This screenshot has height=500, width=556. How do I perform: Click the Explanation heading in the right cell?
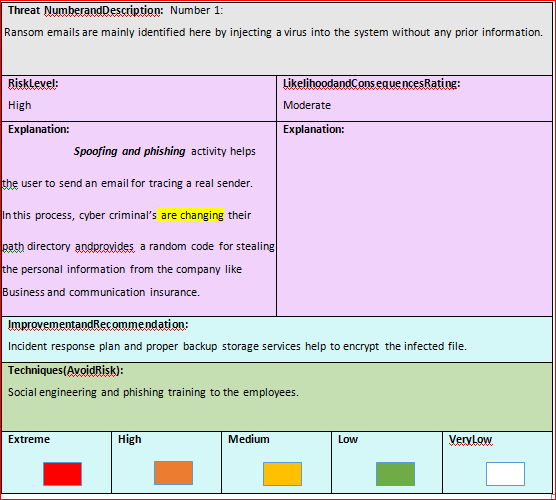(x=313, y=129)
